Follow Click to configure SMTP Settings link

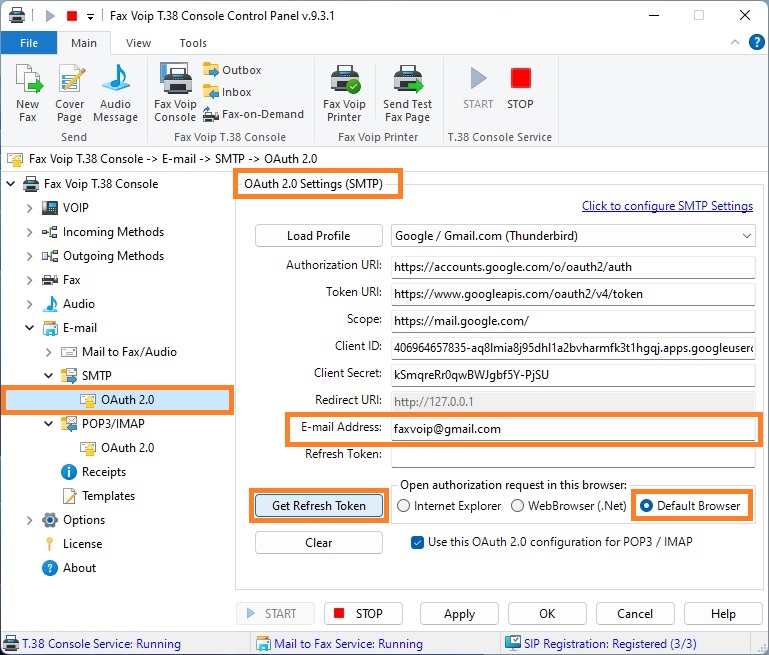point(667,206)
